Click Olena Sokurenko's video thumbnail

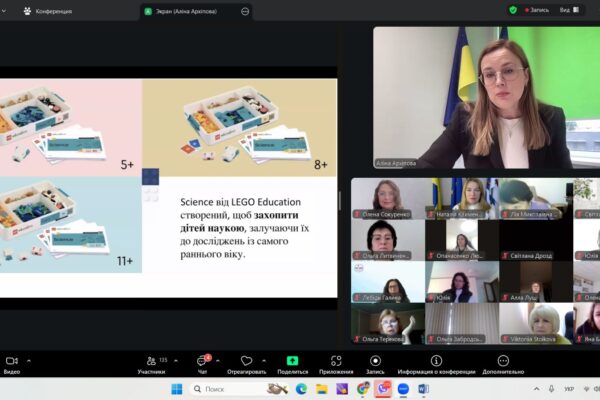(387, 198)
